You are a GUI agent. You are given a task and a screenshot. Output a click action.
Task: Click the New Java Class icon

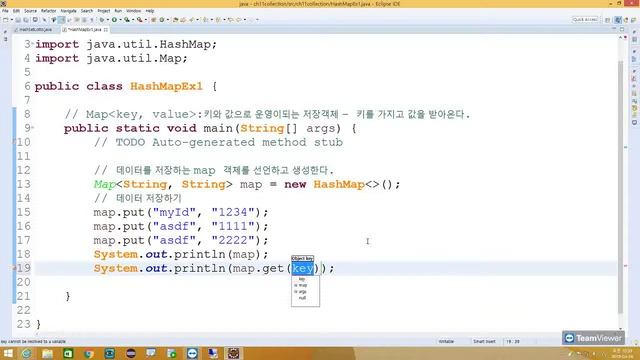tap(162, 20)
